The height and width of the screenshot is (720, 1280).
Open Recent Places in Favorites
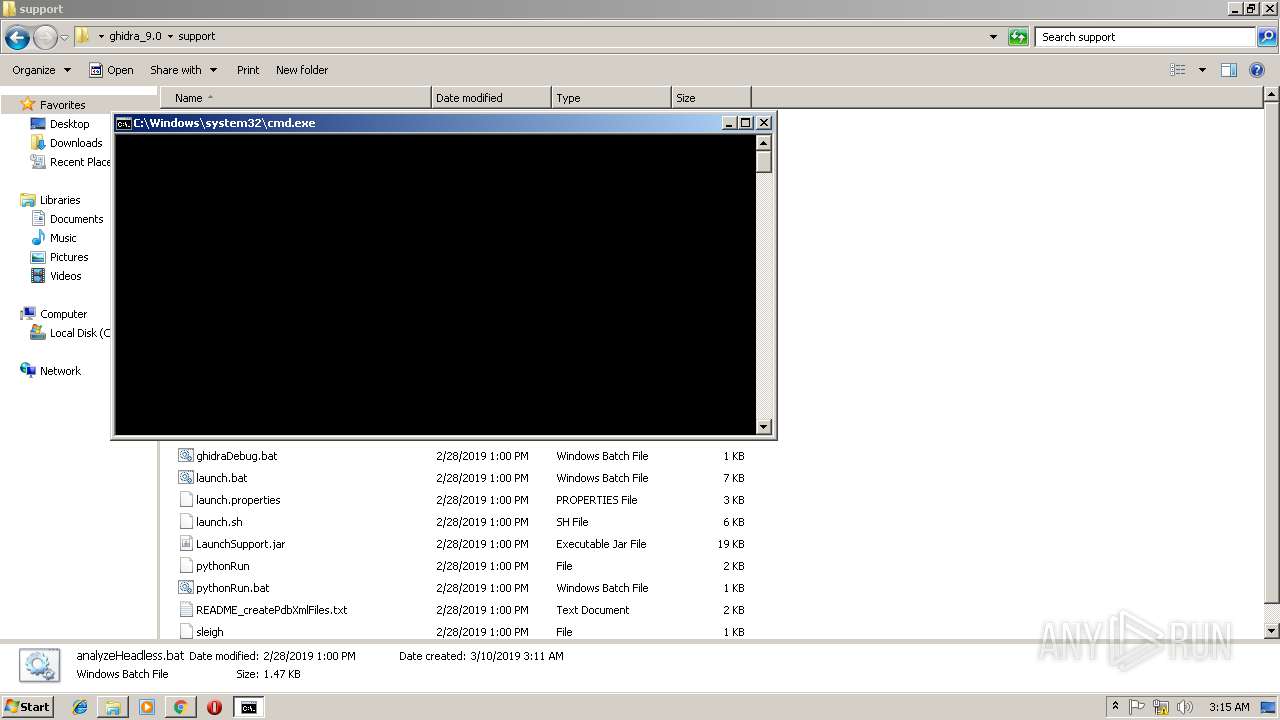[70, 162]
